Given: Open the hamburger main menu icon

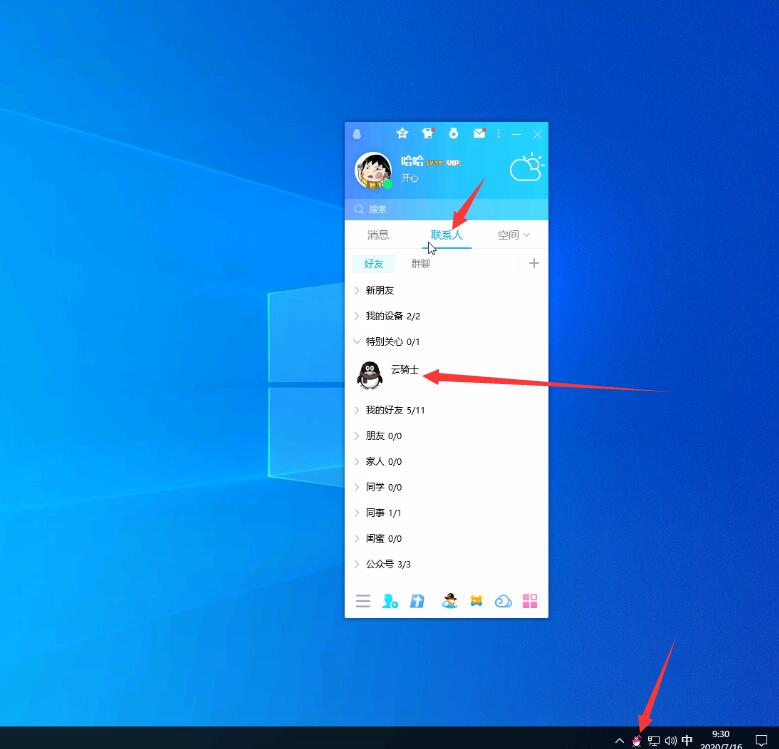Looking at the screenshot, I should point(363,601).
